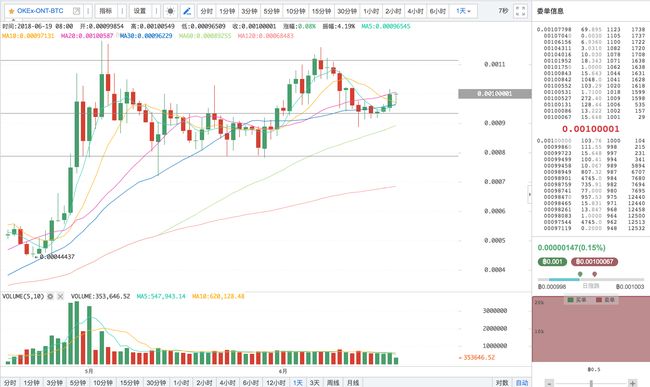650x387 pixels.
Task: Open the OKEx-ONT-BTC pair selector
Action: (40, 11)
